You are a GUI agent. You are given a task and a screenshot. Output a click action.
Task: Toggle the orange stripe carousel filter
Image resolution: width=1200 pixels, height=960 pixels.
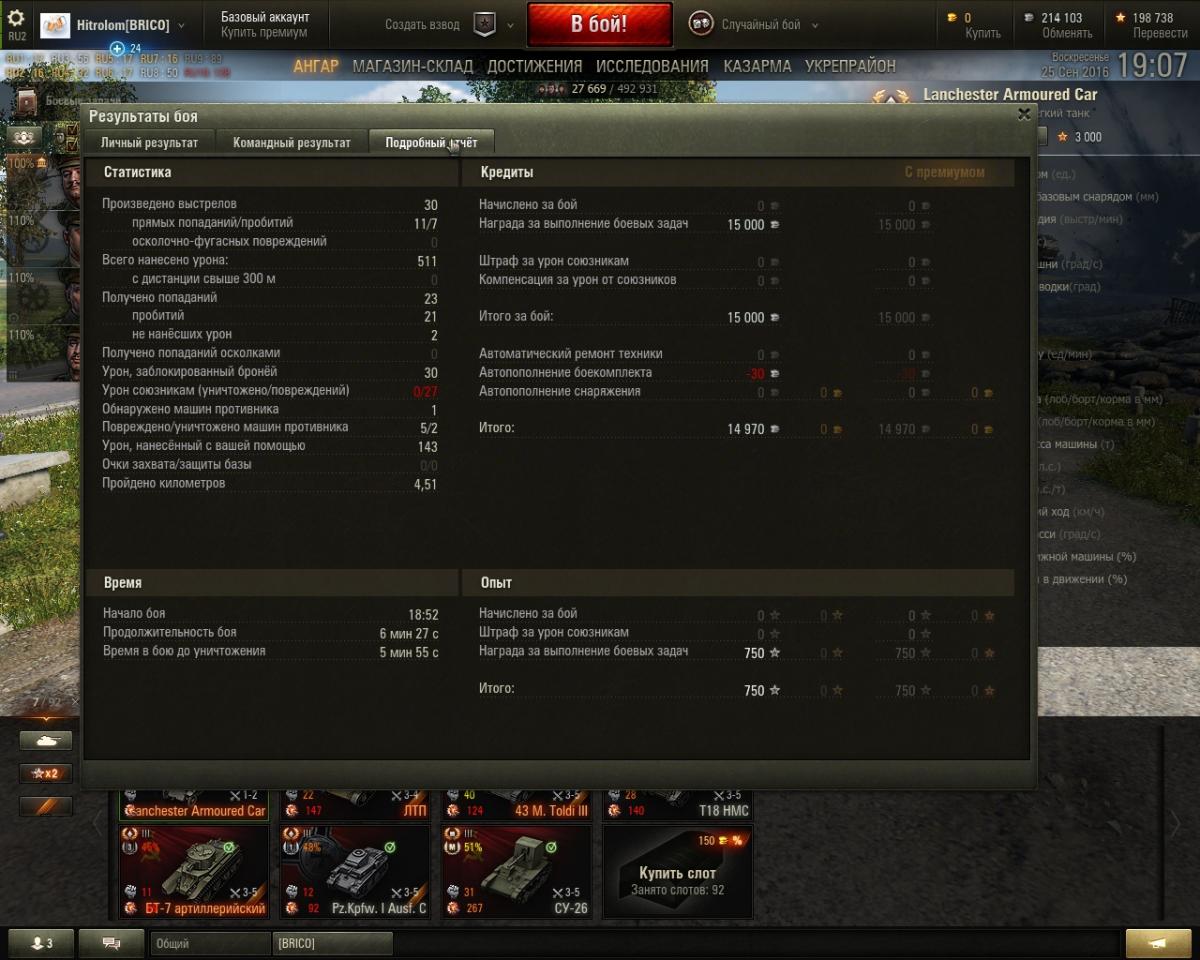pyautogui.click(x=46, y=806)
